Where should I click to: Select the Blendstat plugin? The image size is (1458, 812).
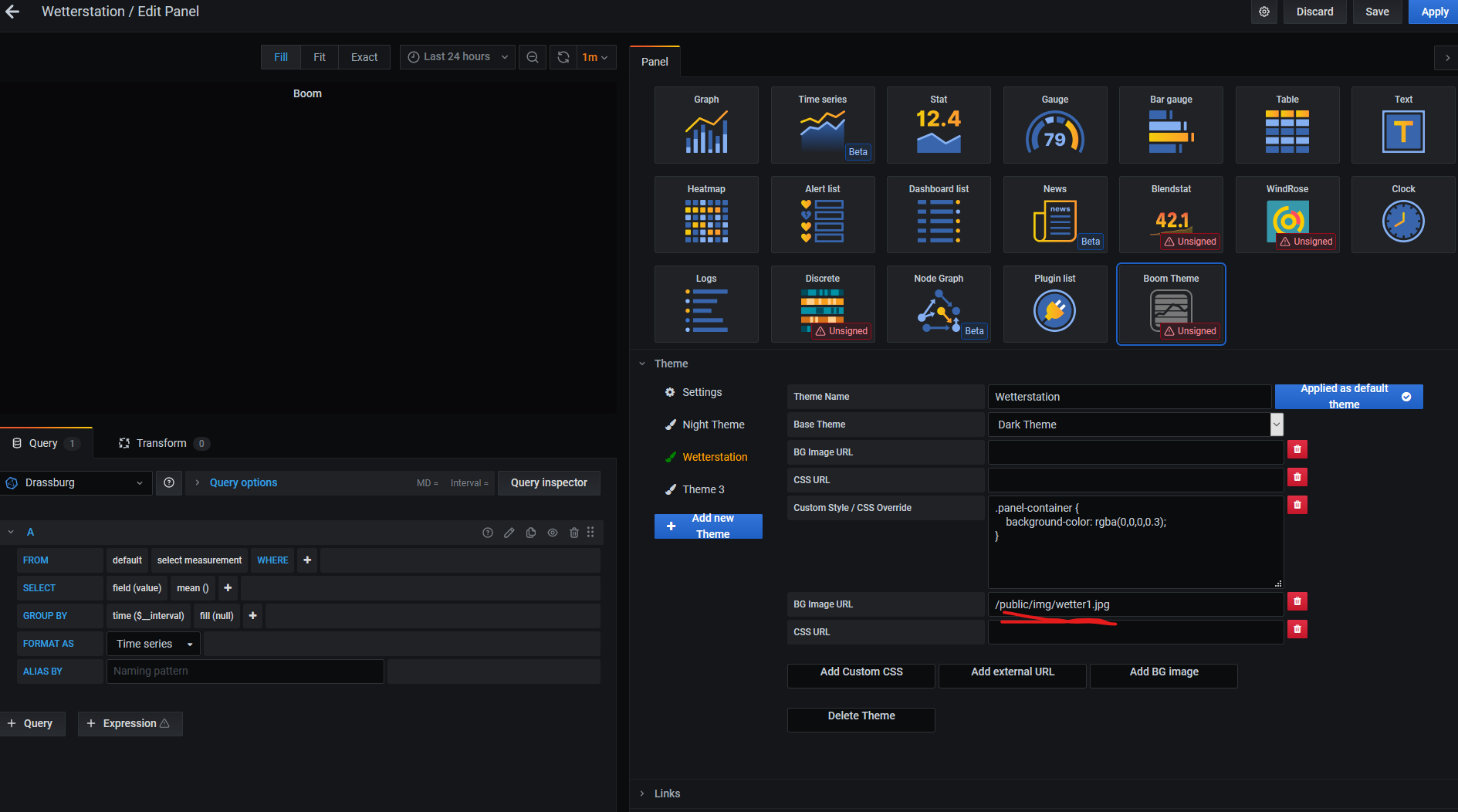point(1171,215)
